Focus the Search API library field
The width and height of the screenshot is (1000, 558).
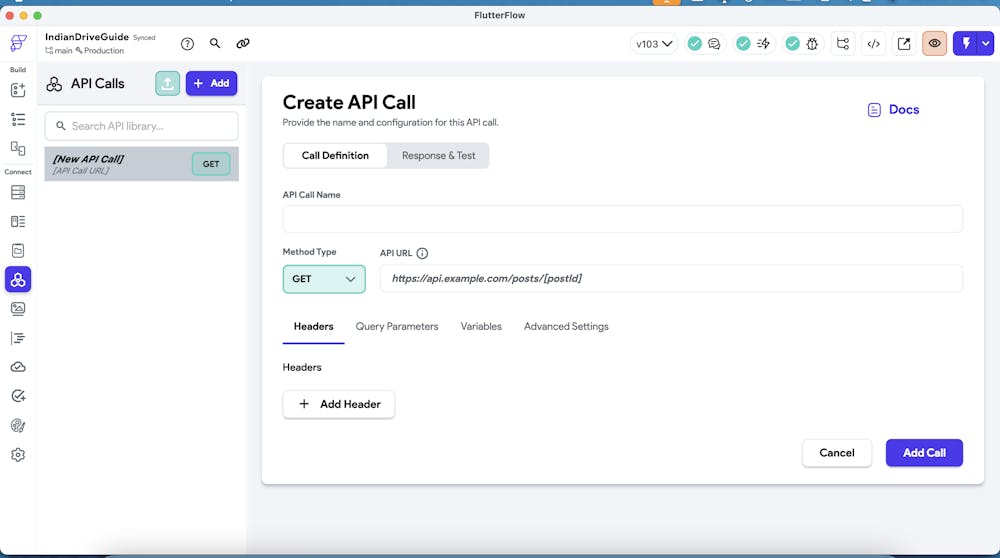tap(142, 126)
